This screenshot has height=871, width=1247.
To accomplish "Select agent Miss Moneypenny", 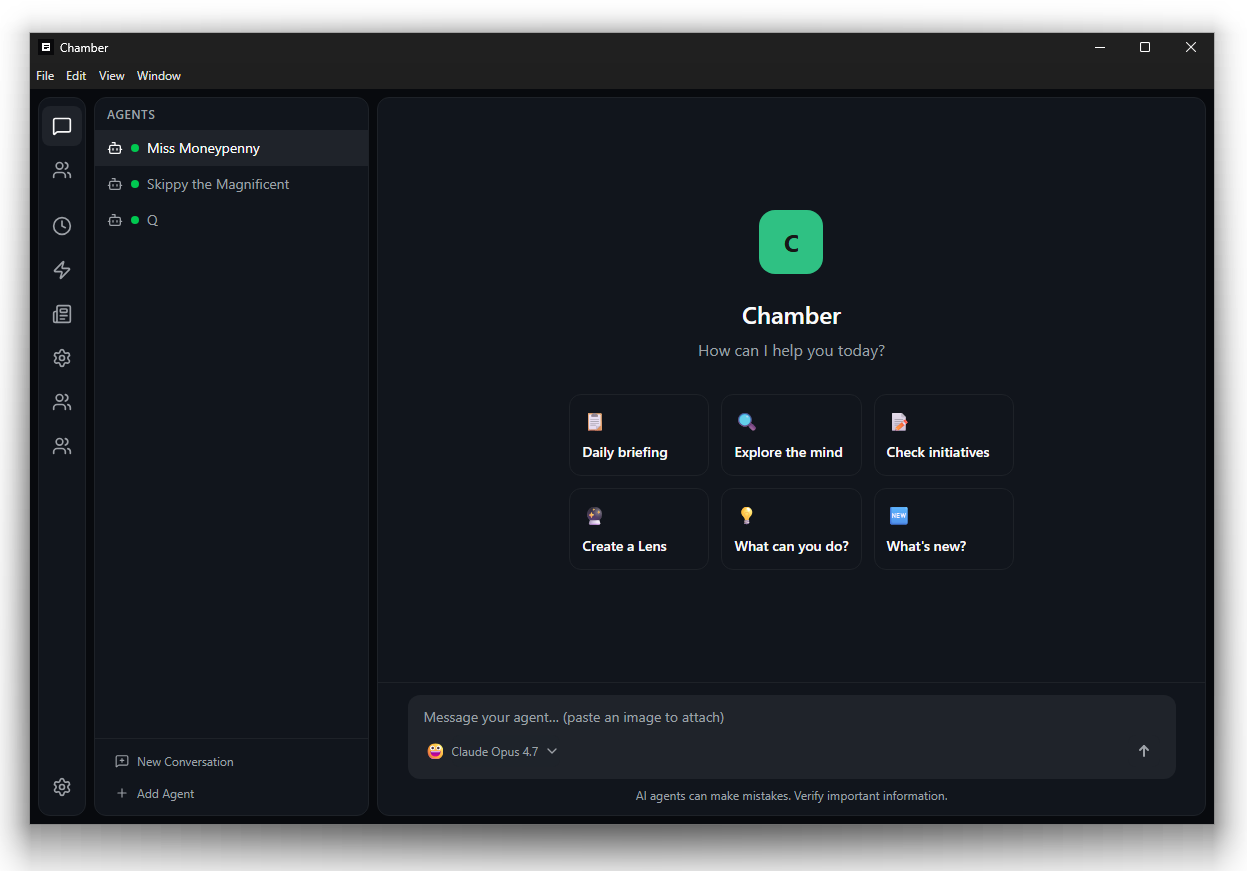I will (x=231, y=148).
